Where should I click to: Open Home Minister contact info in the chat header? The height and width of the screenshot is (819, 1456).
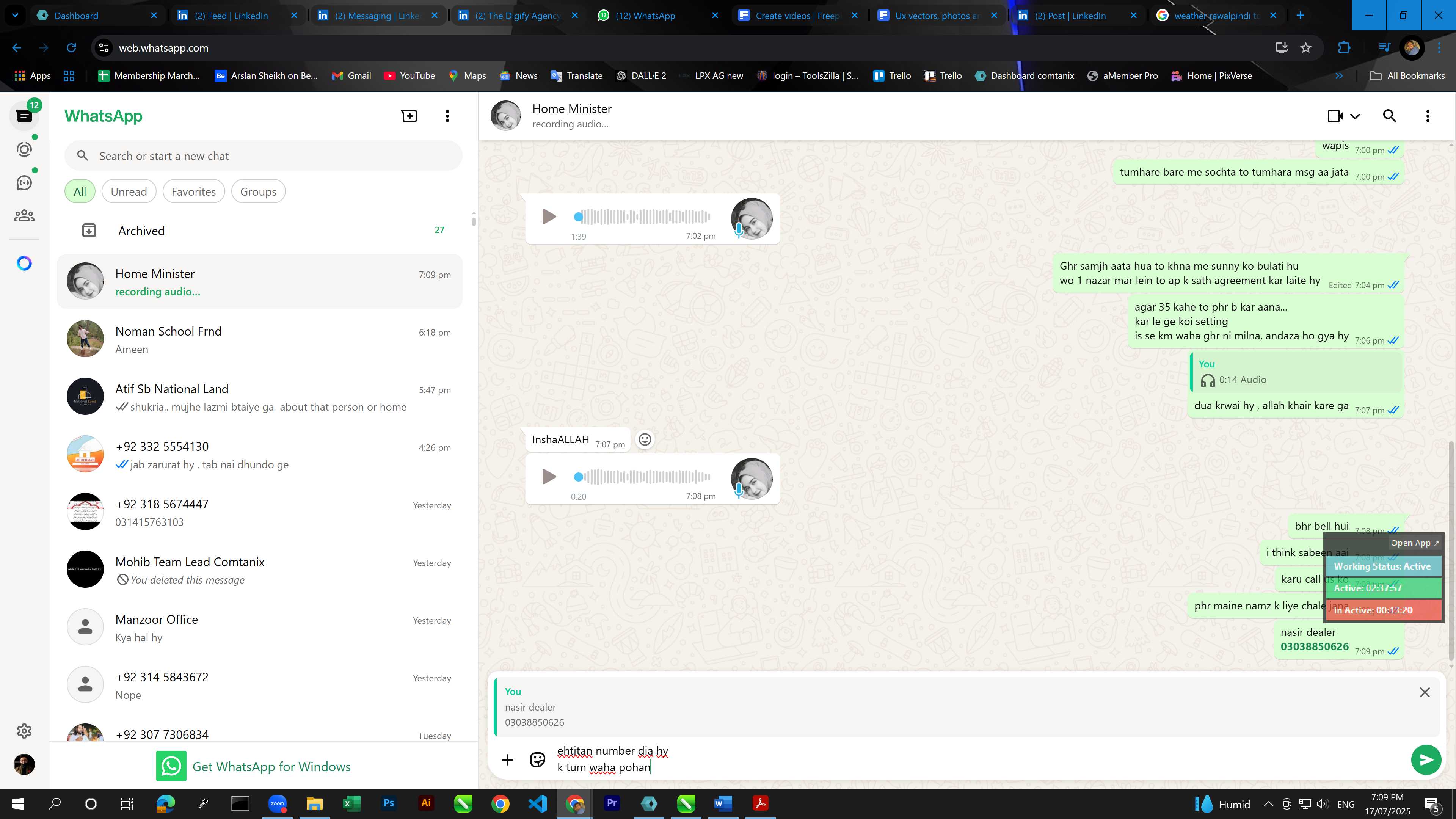[571, 115]
